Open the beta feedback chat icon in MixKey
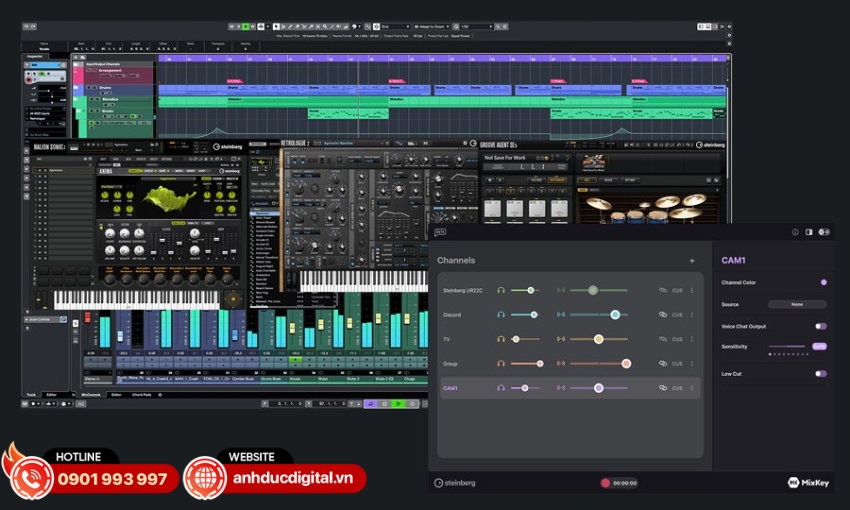 [x=440, y=232]
